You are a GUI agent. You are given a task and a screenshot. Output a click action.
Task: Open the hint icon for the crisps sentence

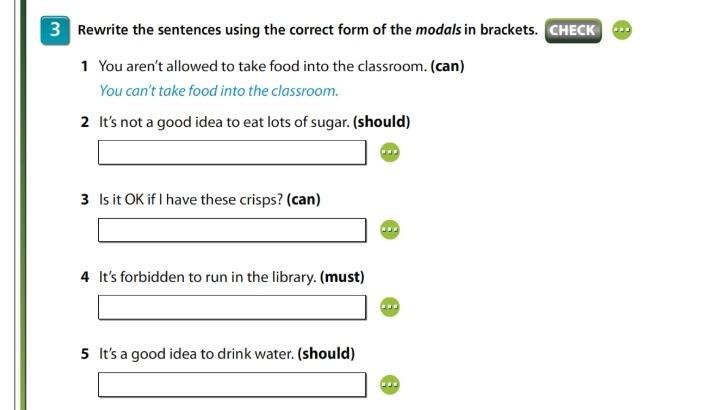390,230
